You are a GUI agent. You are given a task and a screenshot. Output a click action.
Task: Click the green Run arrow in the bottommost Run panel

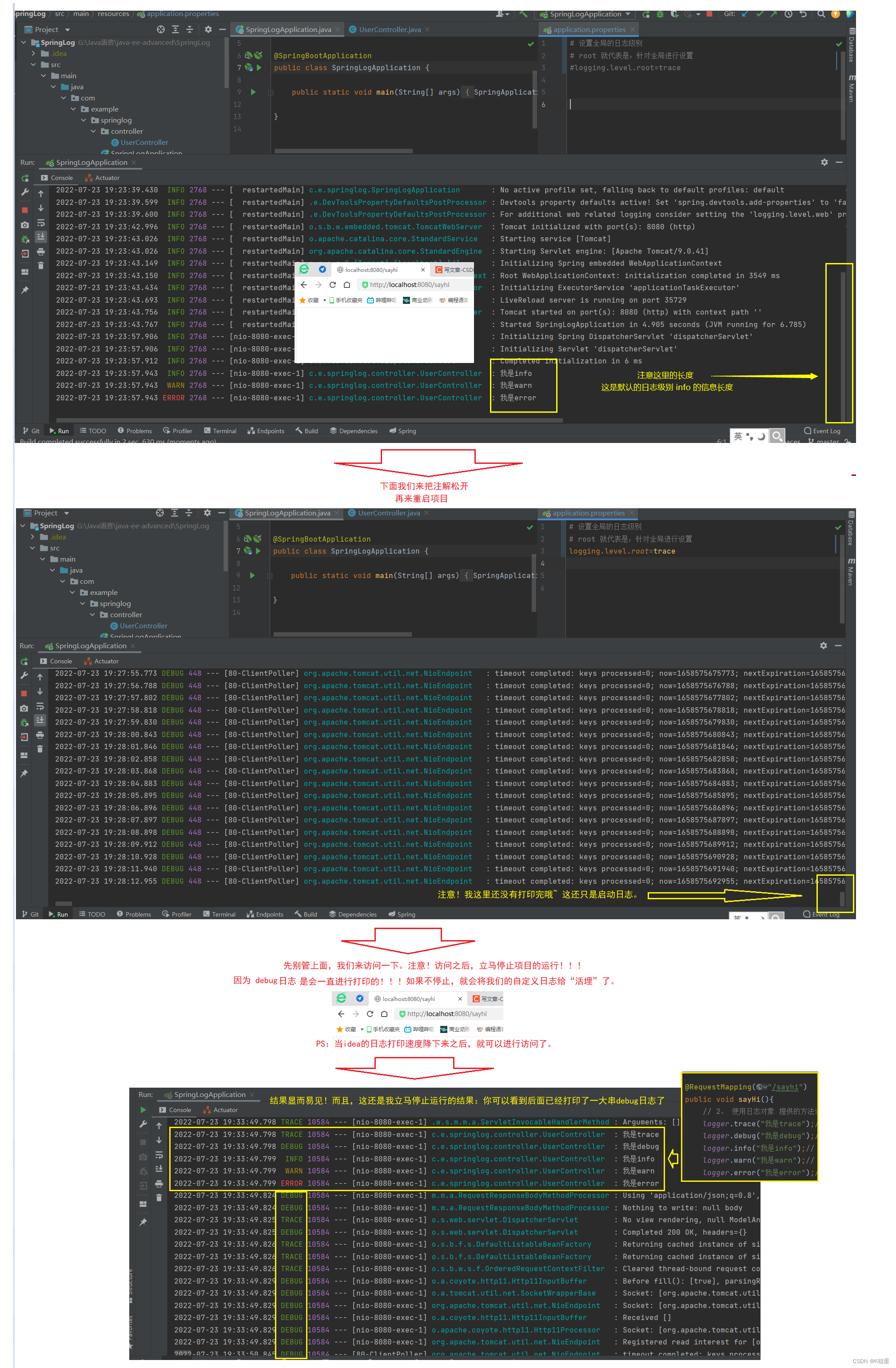pos(143,1110)
